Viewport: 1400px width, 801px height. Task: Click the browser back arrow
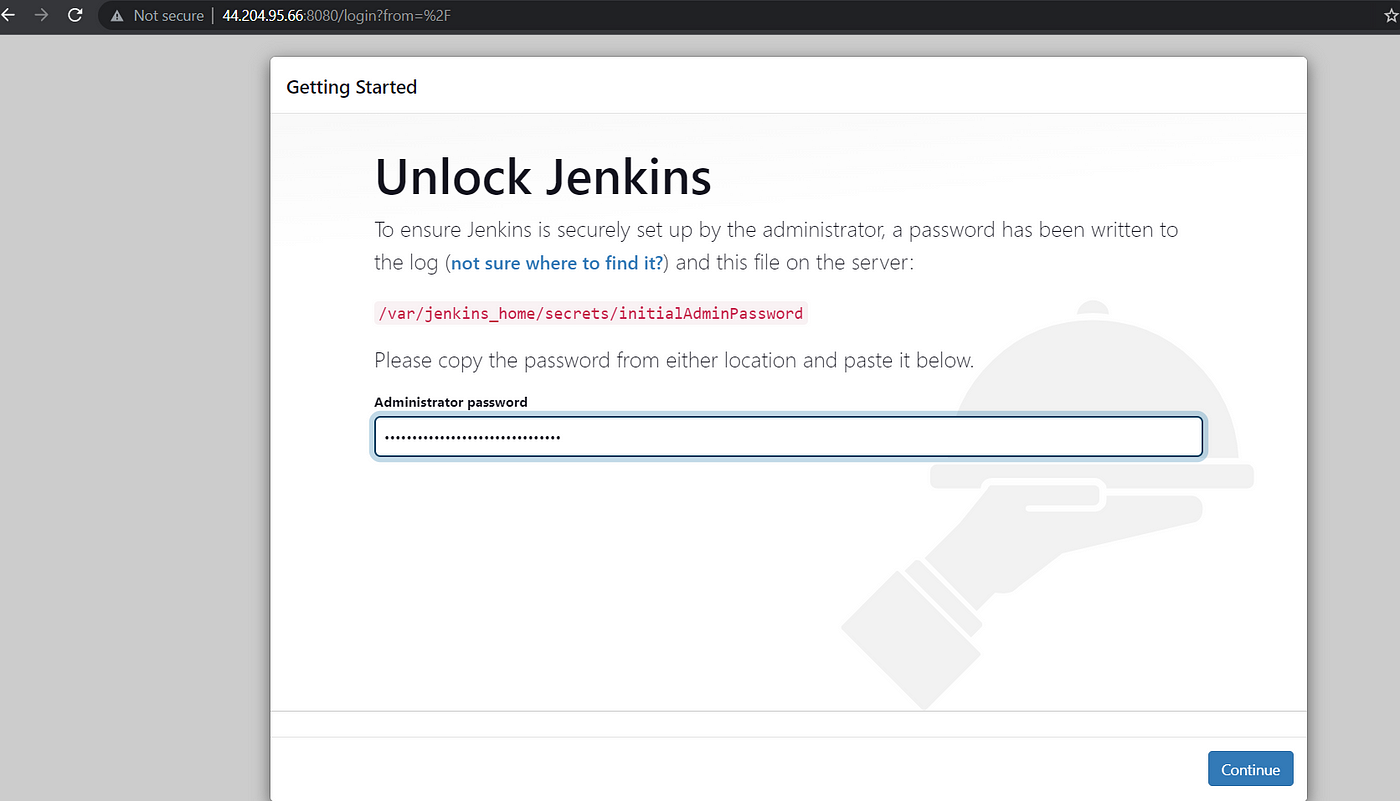[x=6, y=15]
